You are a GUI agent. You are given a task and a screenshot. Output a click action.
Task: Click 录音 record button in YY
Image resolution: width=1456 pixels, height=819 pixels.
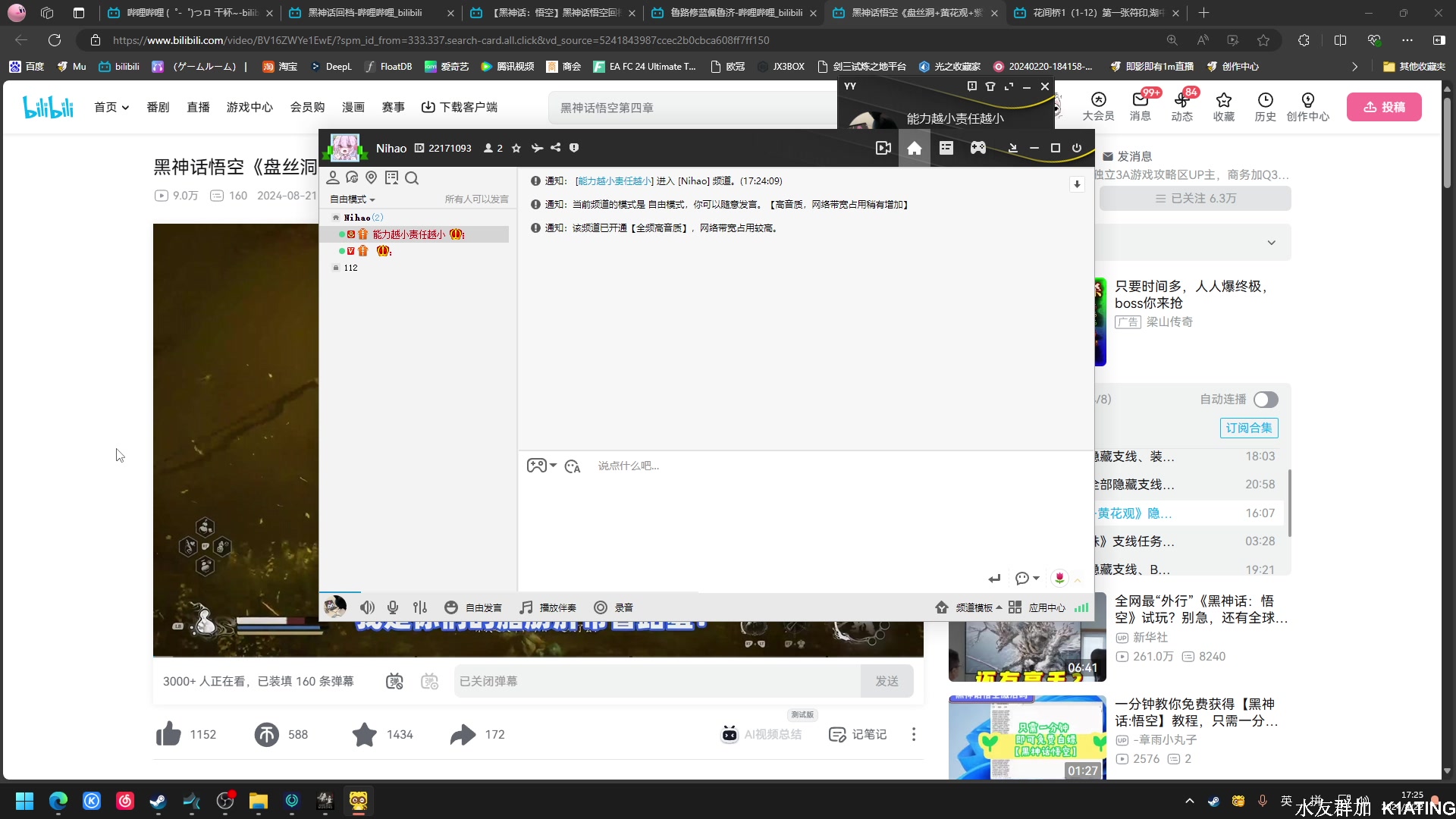click(613, 607)
